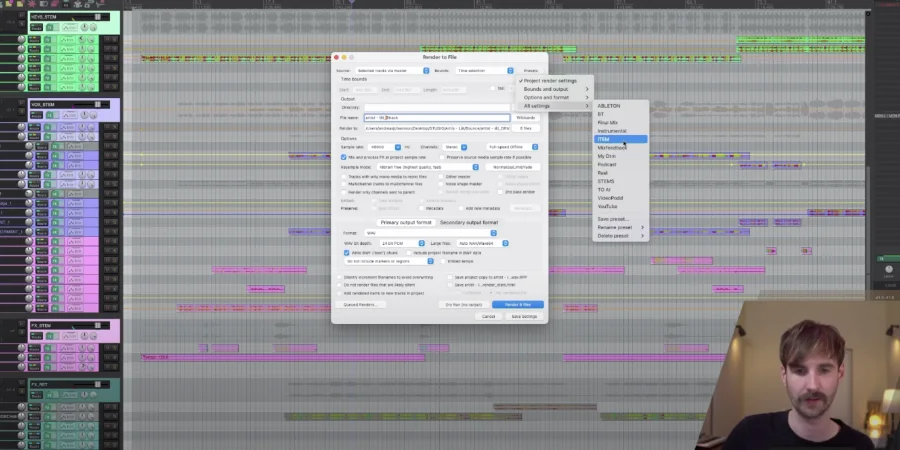Open the Options and format submenu

click(554, 98)
